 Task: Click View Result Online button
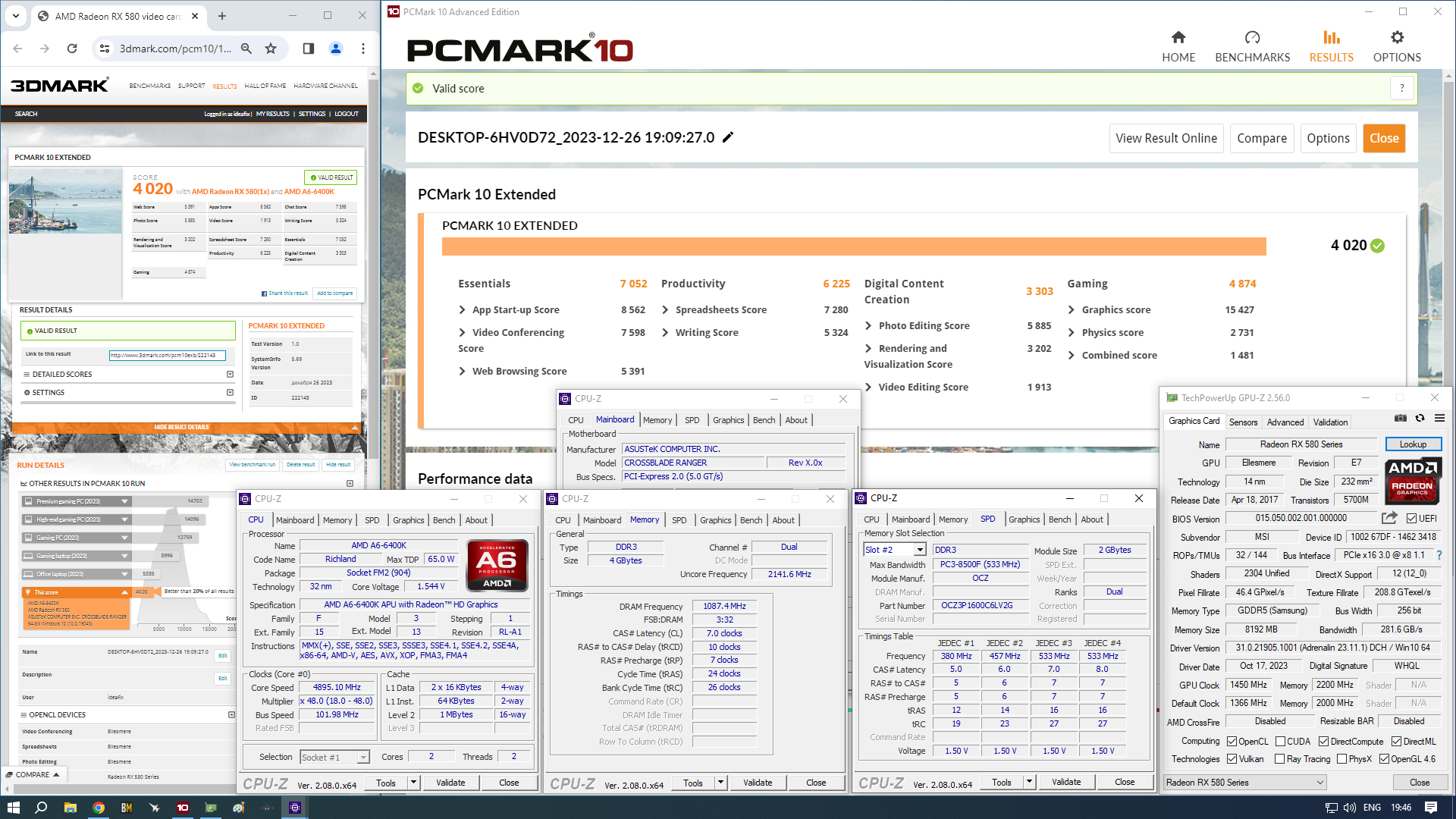point(1166,138)
